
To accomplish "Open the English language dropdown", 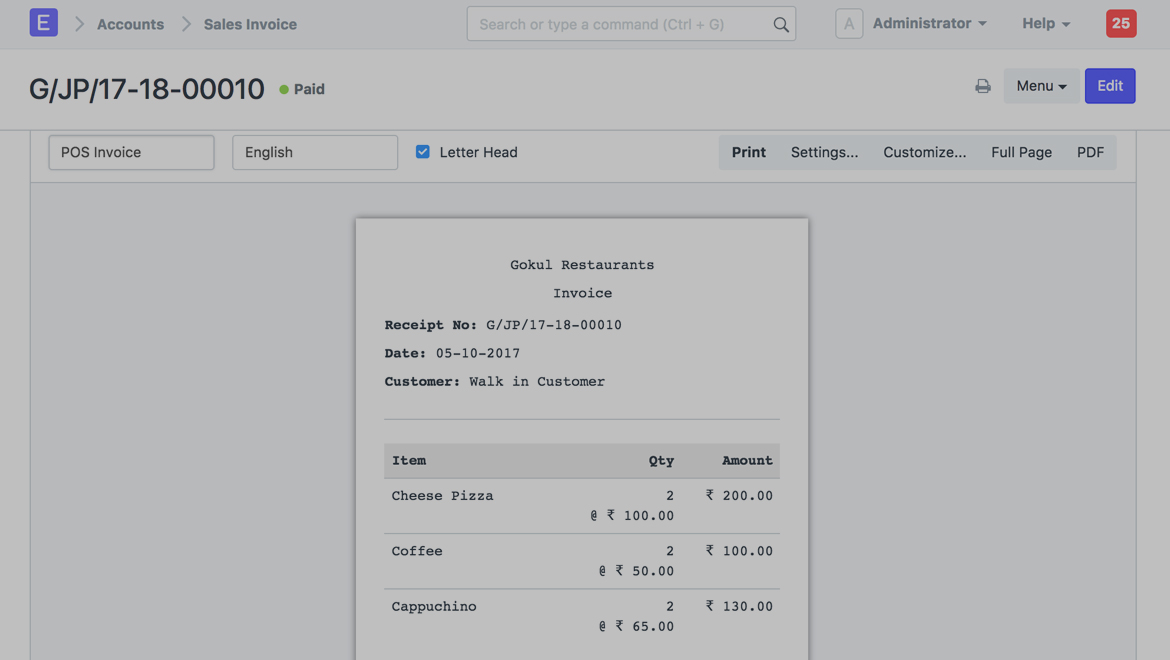I will [x=315, y=152].
